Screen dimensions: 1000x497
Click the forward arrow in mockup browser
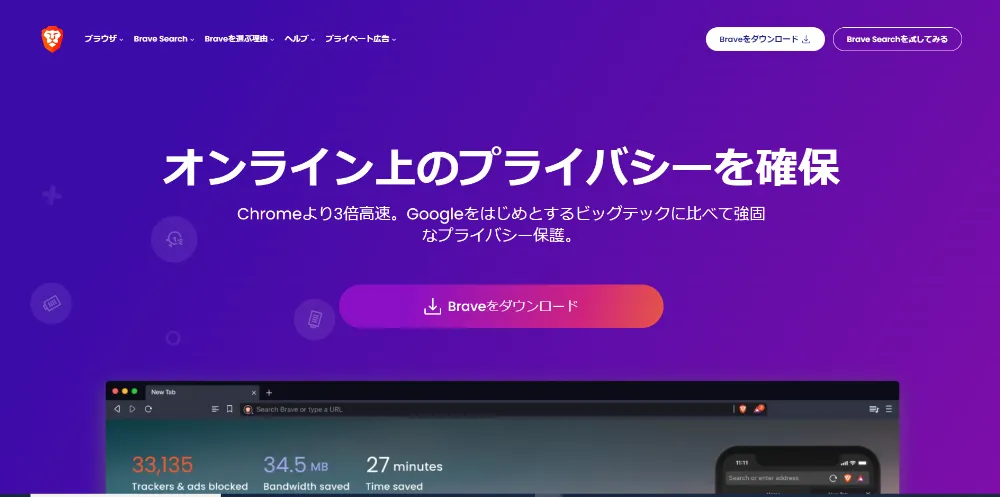click(133, 409)
